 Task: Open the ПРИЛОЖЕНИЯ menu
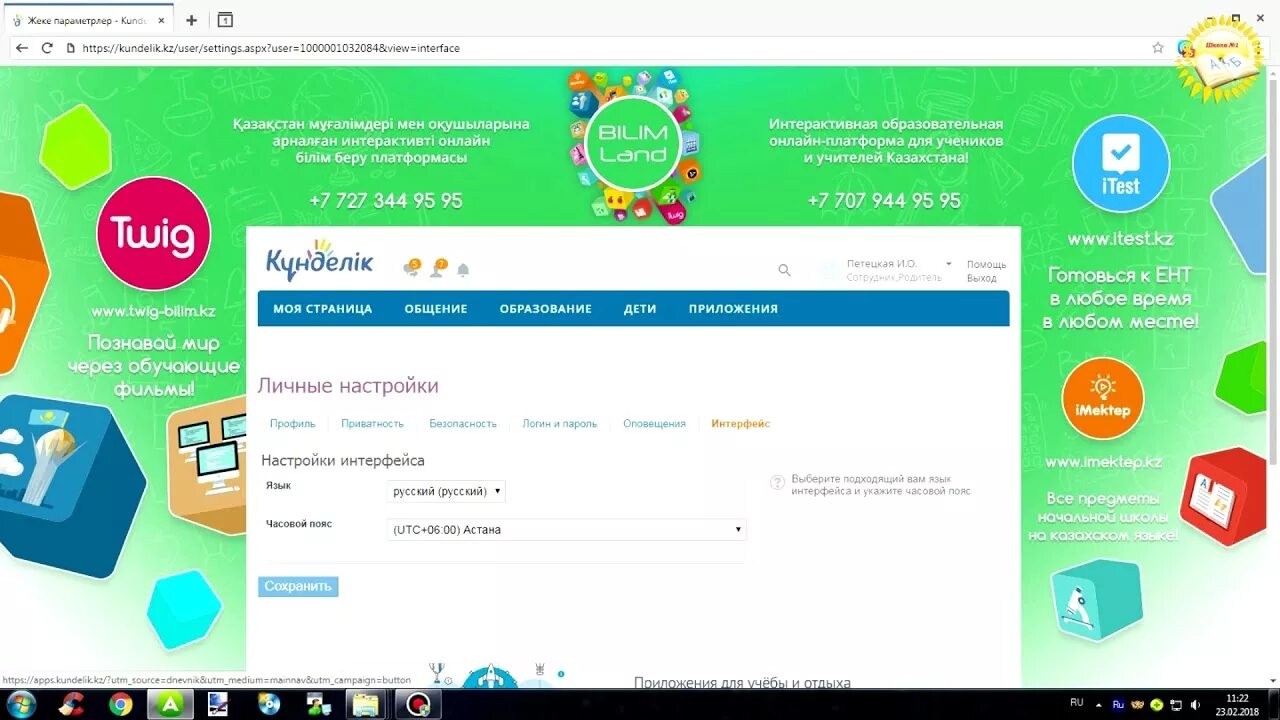tap(733, 309)
